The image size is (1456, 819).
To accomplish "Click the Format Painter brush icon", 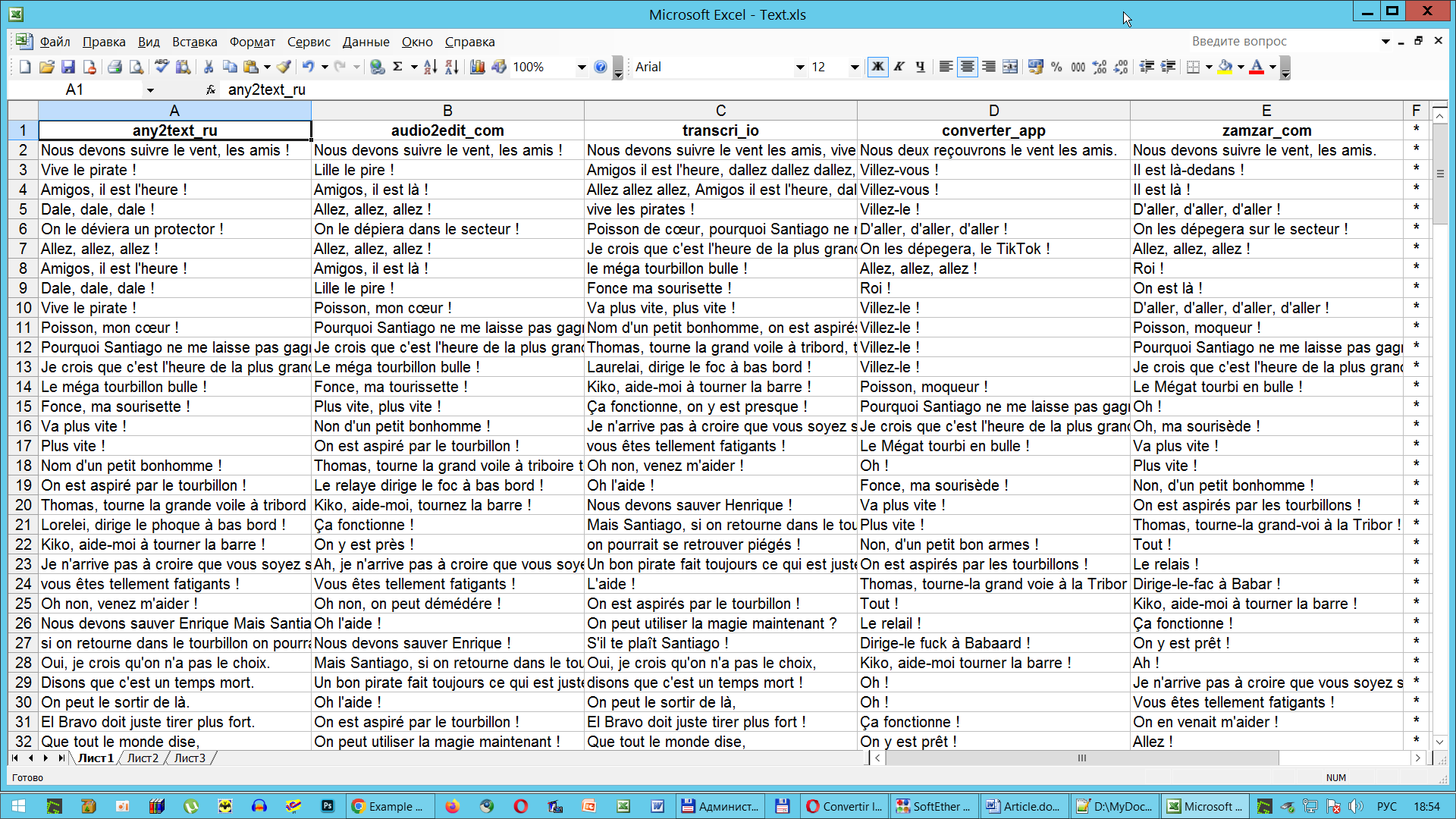I will point(284,67).
